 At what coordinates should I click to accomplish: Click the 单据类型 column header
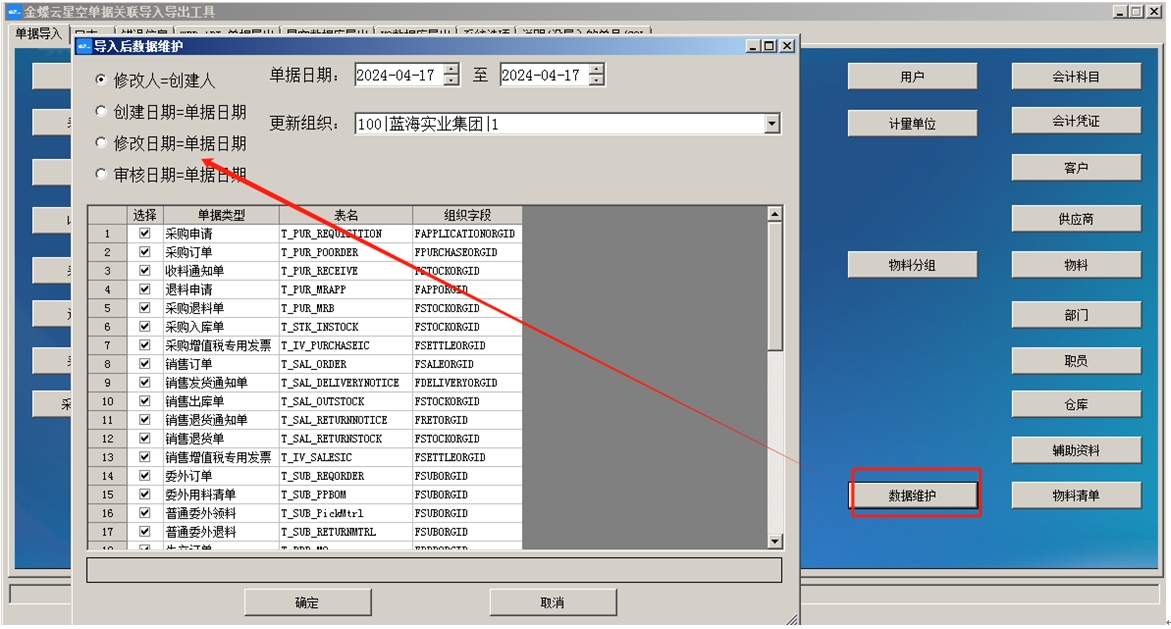(221, 214)
